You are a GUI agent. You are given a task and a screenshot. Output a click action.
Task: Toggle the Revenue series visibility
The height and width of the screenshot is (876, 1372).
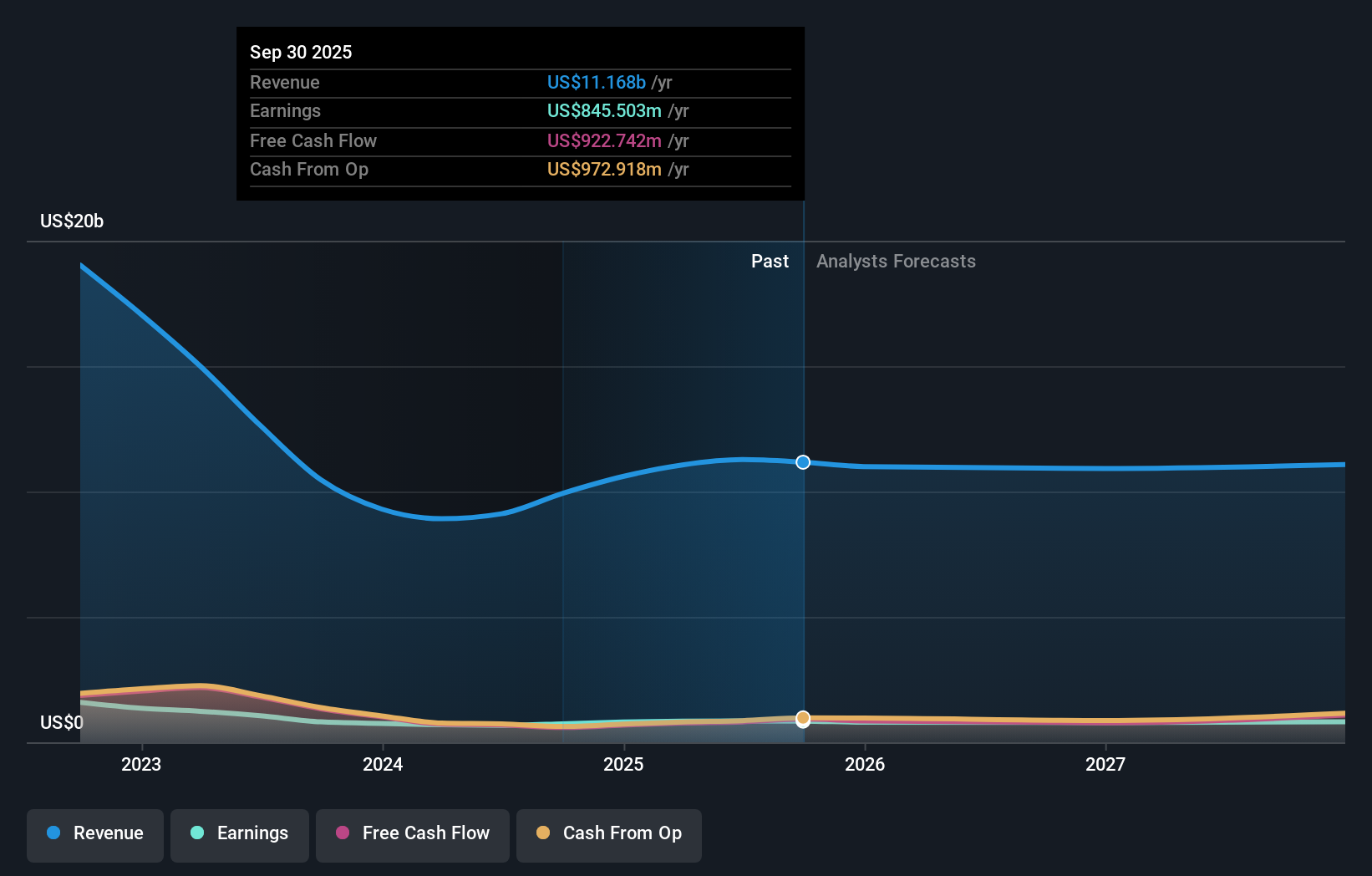[94, 833]
